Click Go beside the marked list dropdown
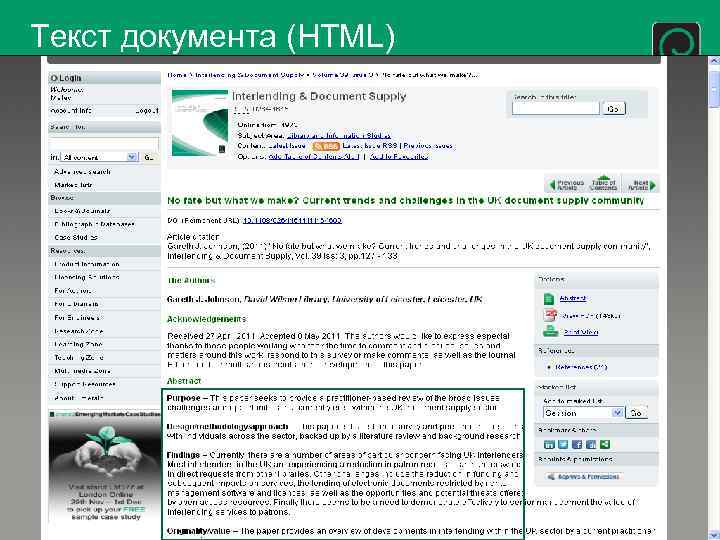 tap(636, 413)
